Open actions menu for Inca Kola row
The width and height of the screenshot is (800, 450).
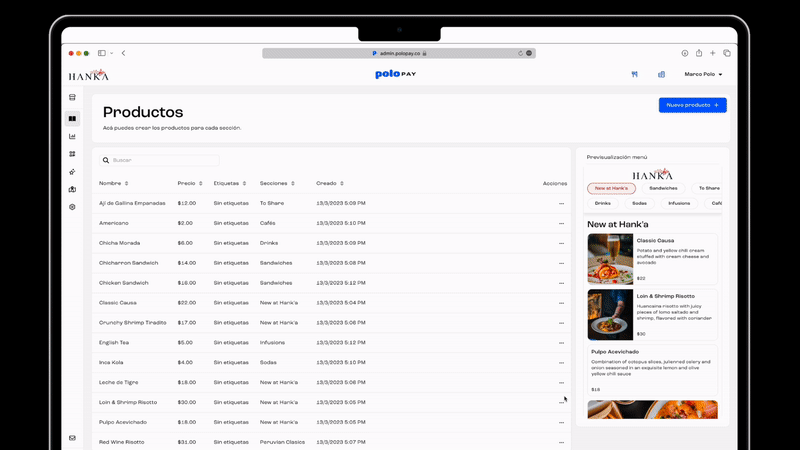[x=561, y=363]
